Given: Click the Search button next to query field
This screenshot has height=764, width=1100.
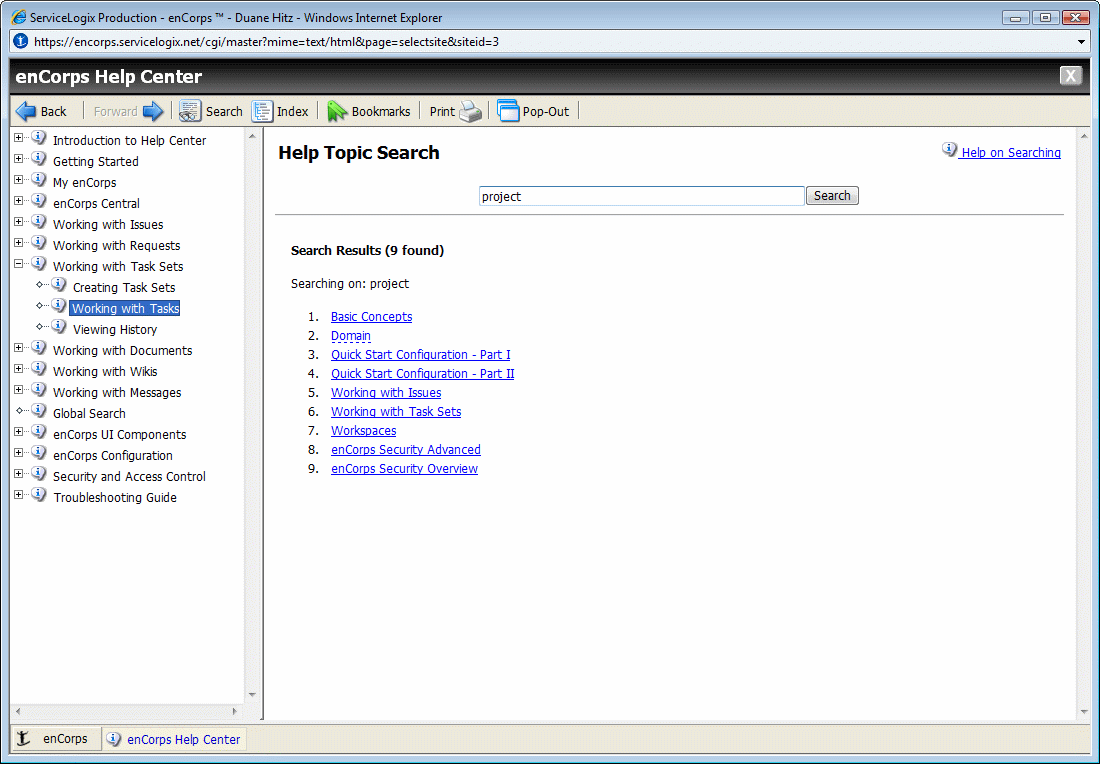Looking at the screenshot, I should coord(832,196).
